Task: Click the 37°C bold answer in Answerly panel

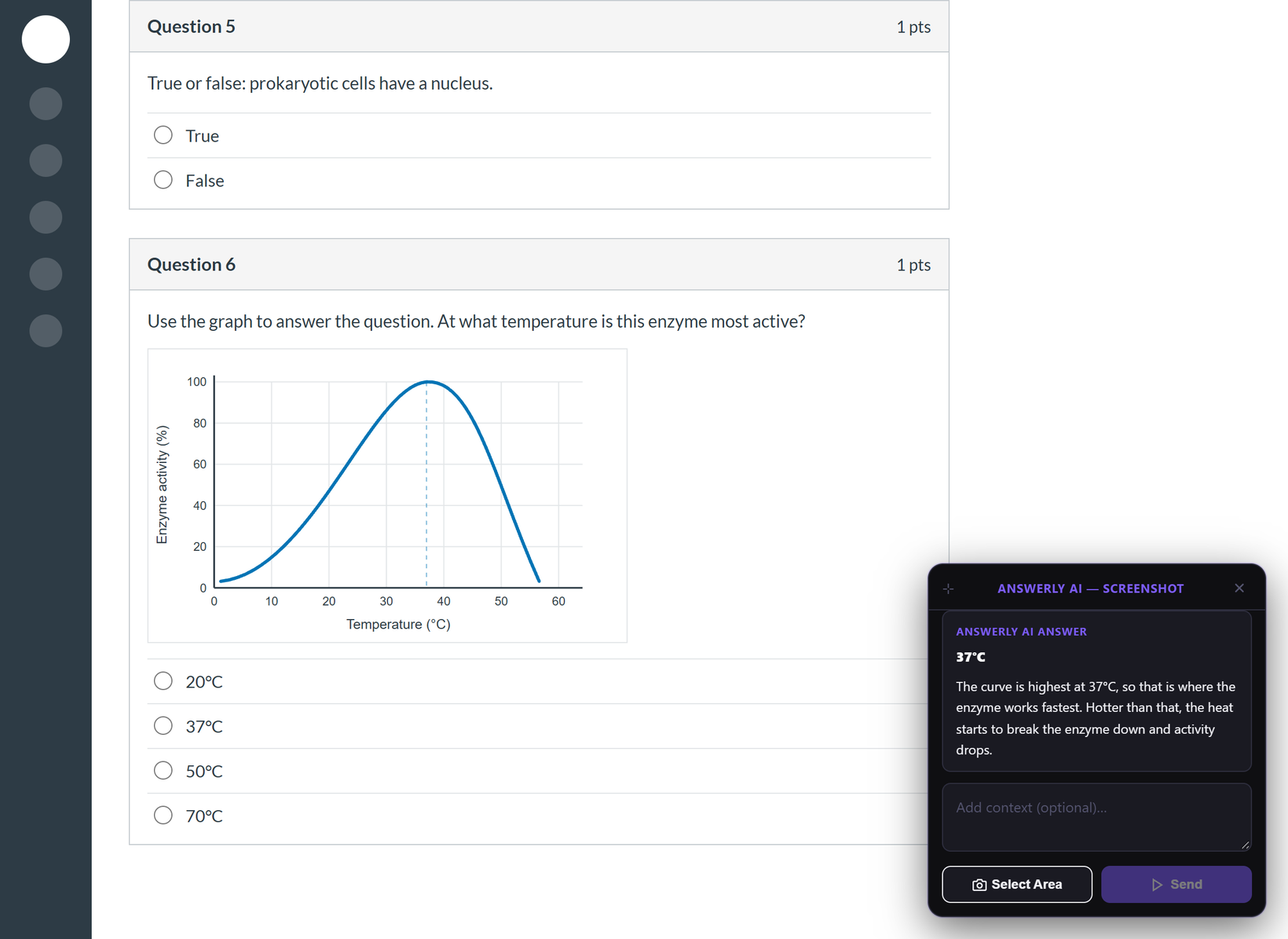Action: coord(971,657)
